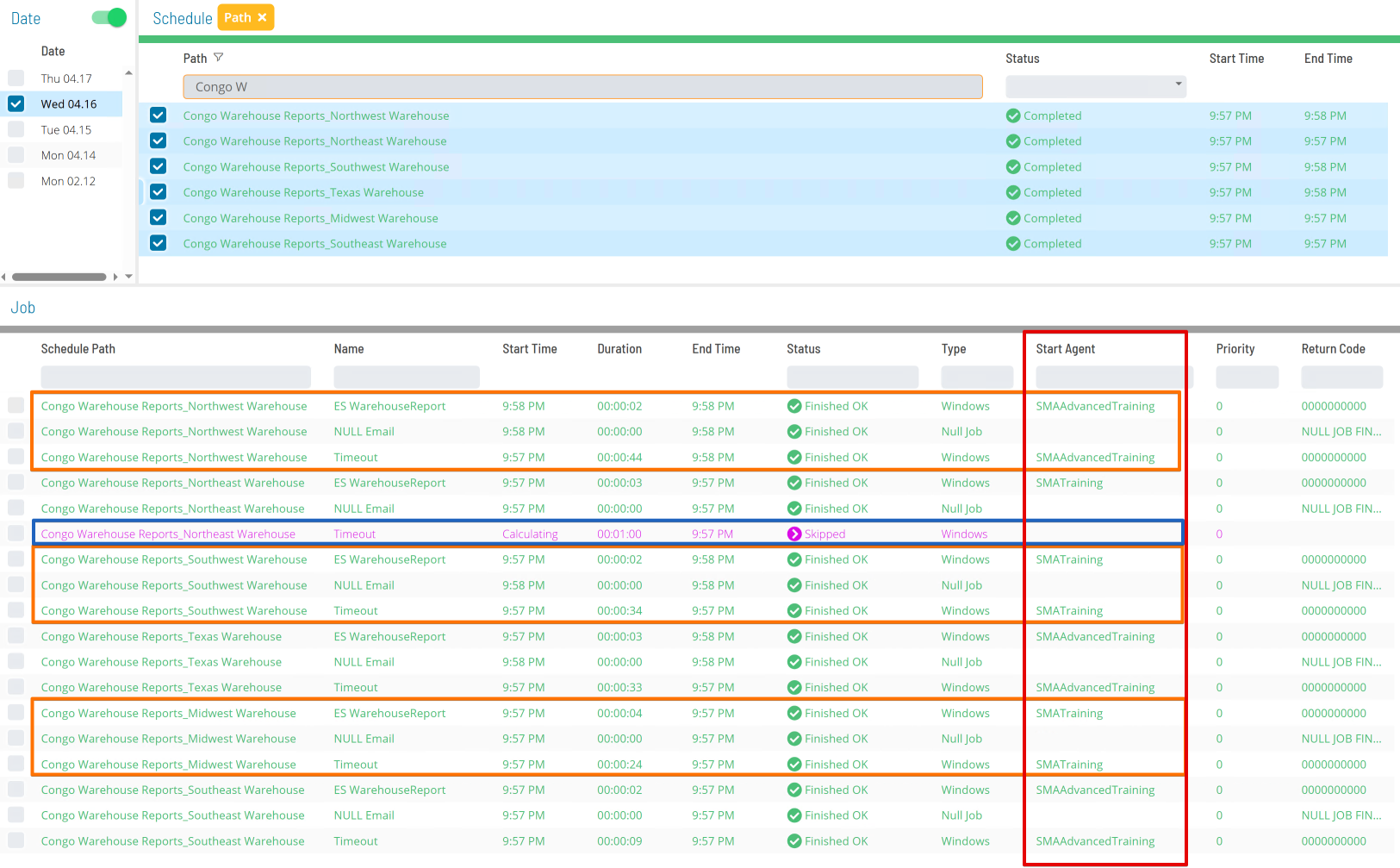
Task: Toggle the Date switch off
Action: (x=109, y=17)
